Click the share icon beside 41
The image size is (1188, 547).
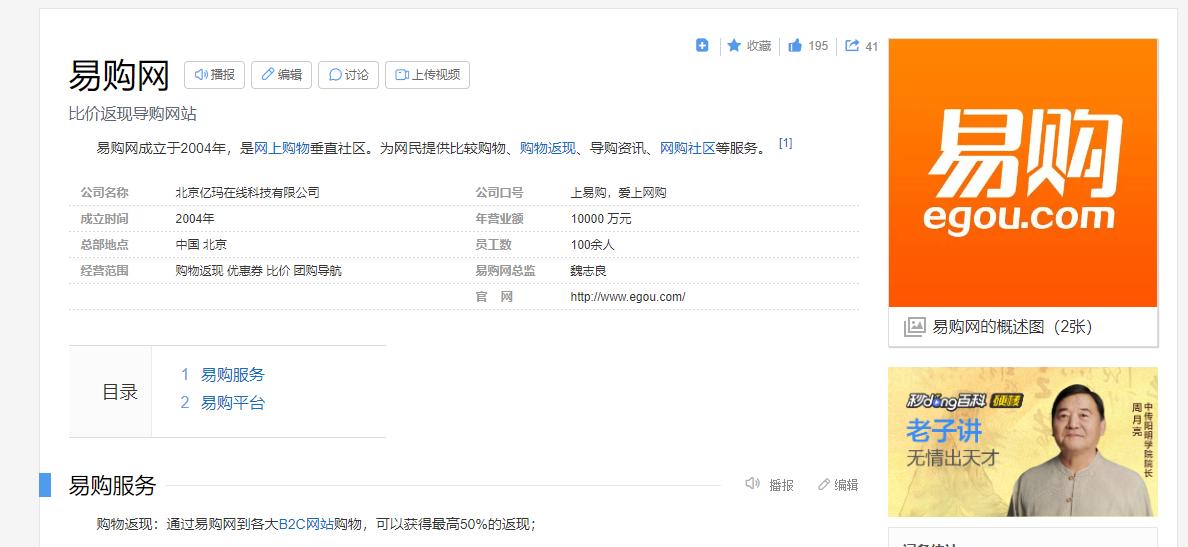(852, 45)
